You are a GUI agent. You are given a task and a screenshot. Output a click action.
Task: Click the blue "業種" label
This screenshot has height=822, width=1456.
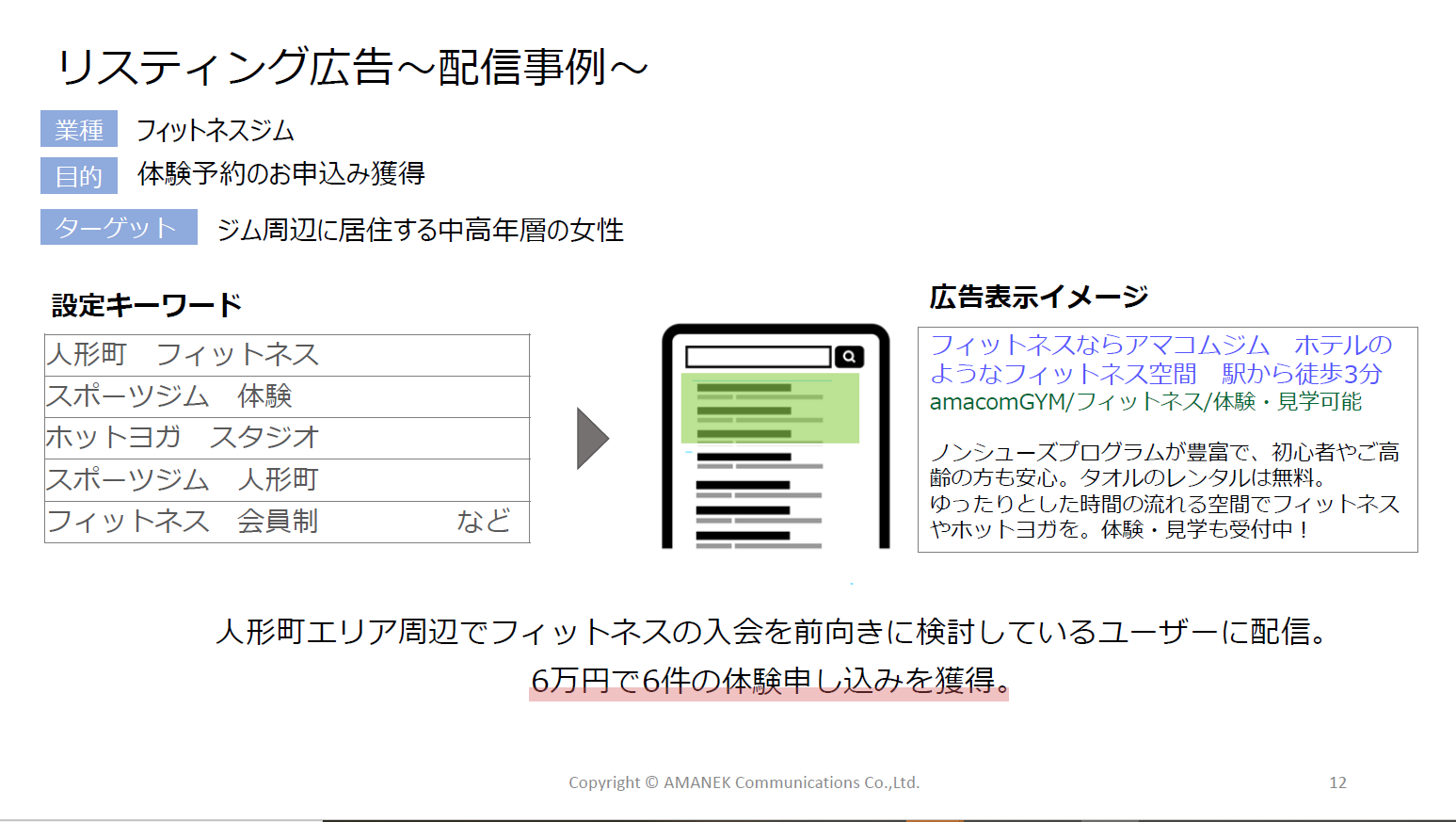coord(79,129)
